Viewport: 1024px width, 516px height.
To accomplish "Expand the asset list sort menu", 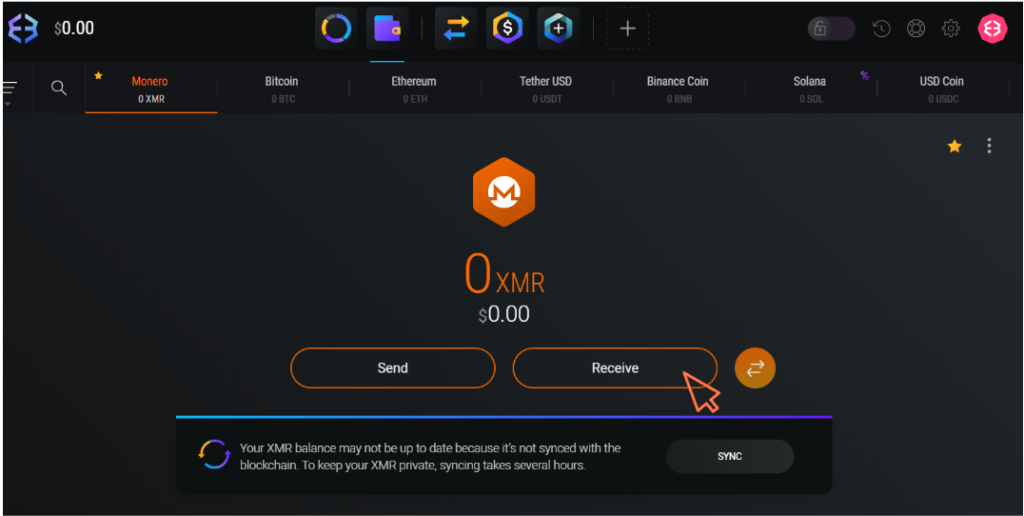I will [x=10, y=90].
